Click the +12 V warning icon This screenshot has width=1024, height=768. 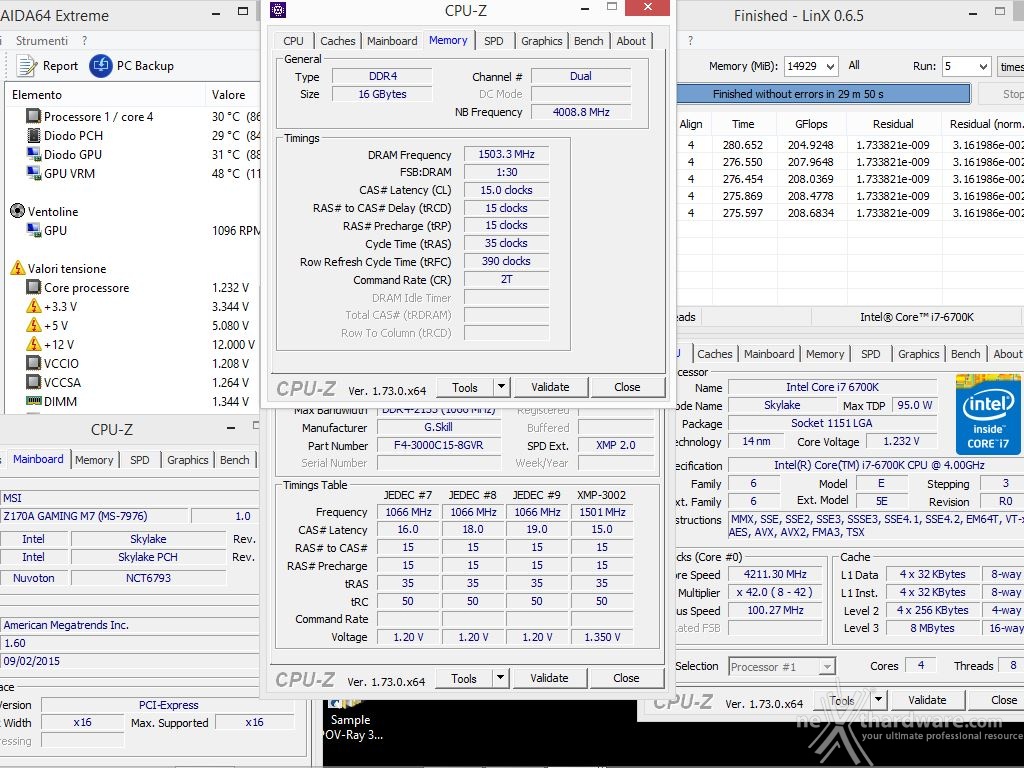[33, 344]
